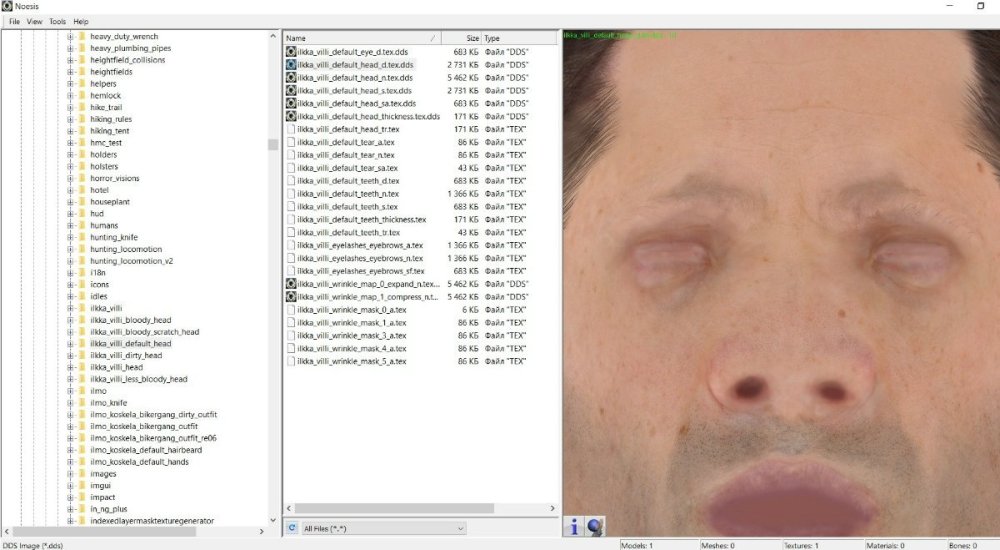
Task: Click the ilkka_villi_default_head folder icon
Action: [x=82, y=344]
